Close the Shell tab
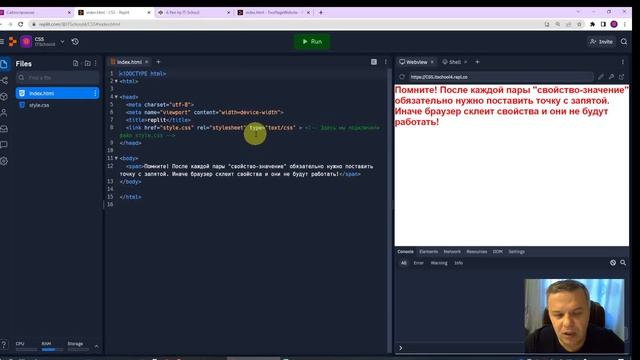640x360 pixels. 465,62
